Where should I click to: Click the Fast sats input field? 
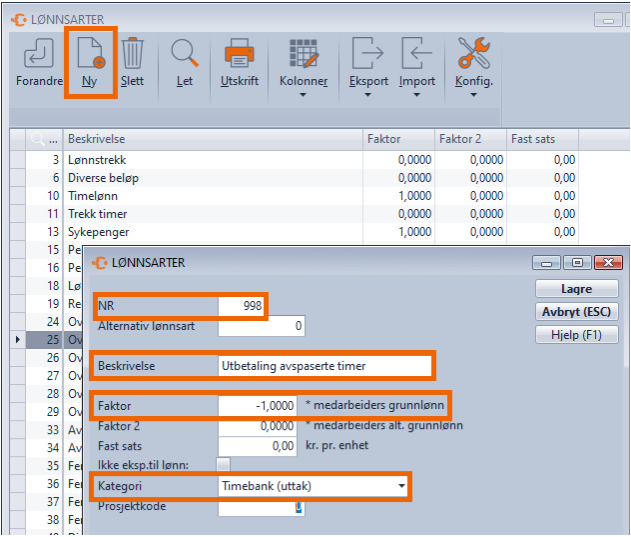pyautogui.click(x=258, y=446)
